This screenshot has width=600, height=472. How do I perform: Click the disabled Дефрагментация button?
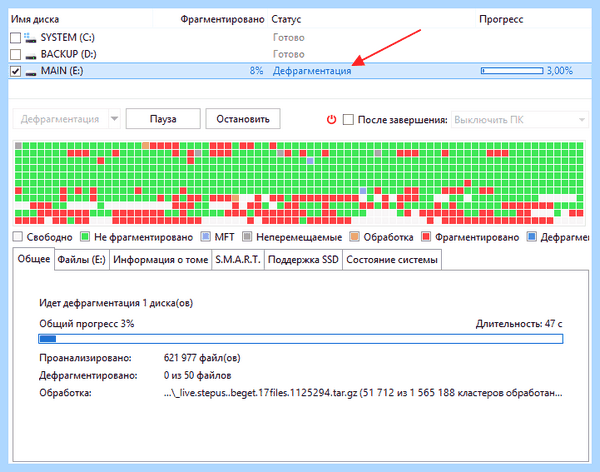coord(60,119)
